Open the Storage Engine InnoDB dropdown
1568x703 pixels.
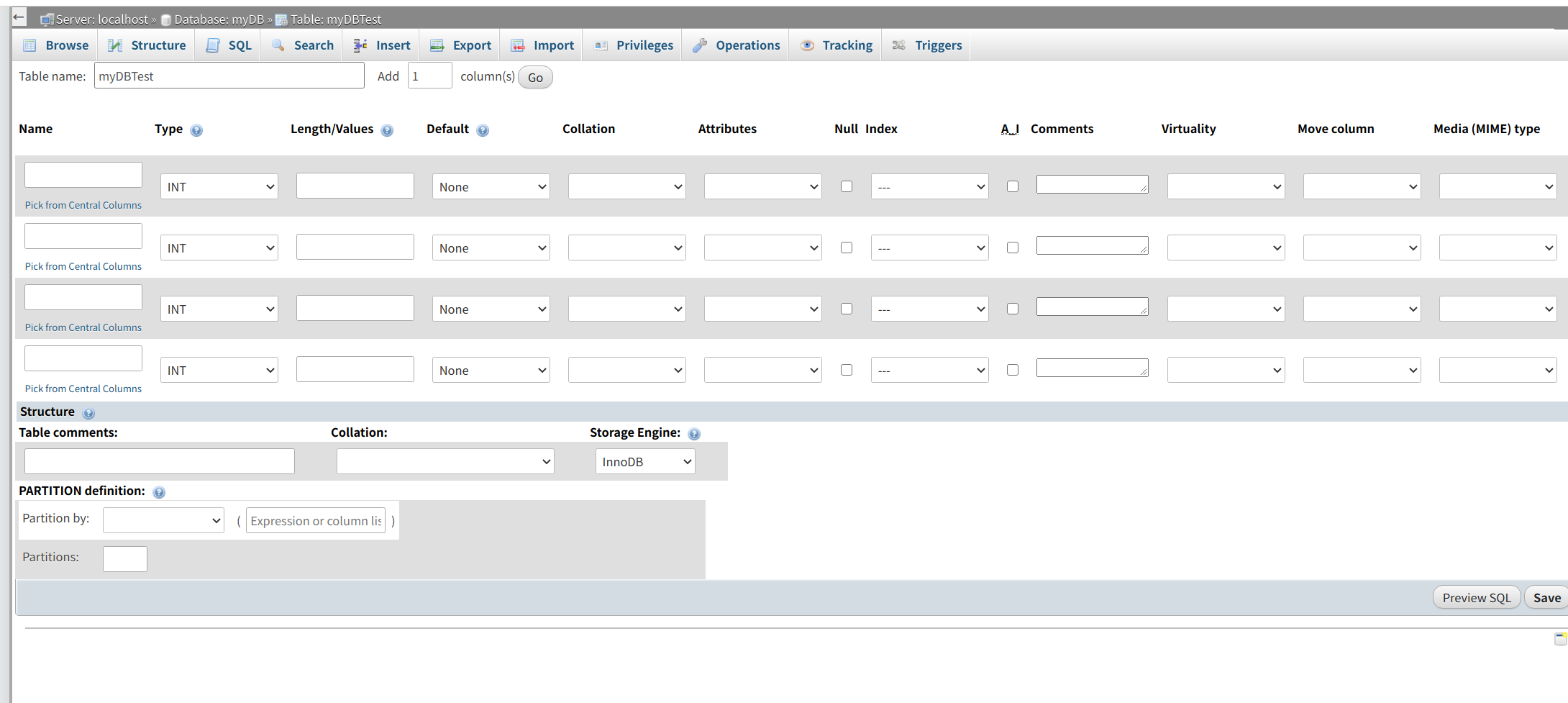pyautogui.click(x=645, y=461)
